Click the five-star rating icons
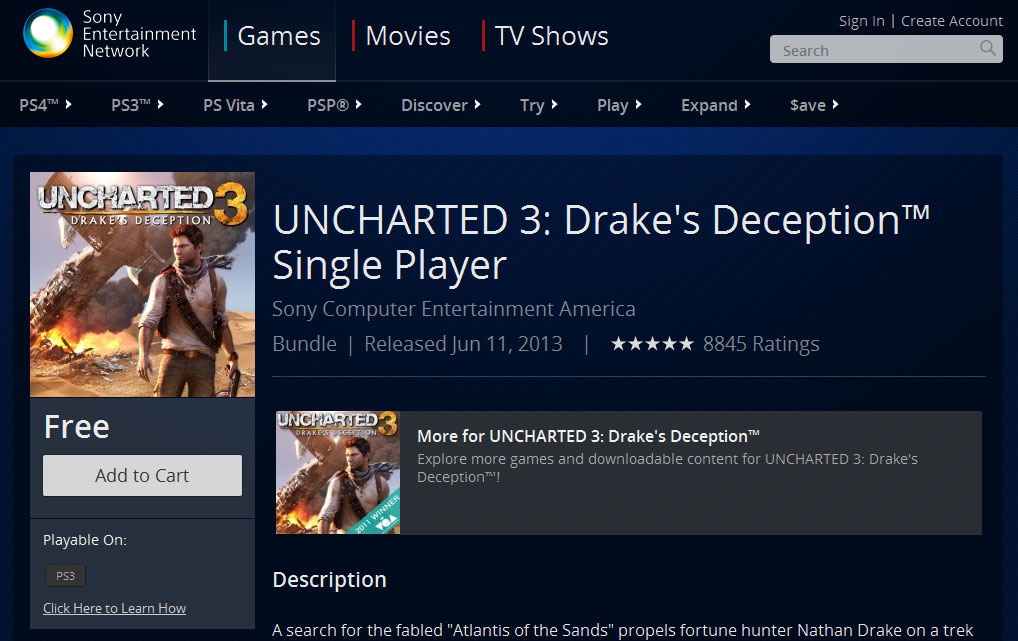Viewport: 1018px width, 641px height. point(652,344)
